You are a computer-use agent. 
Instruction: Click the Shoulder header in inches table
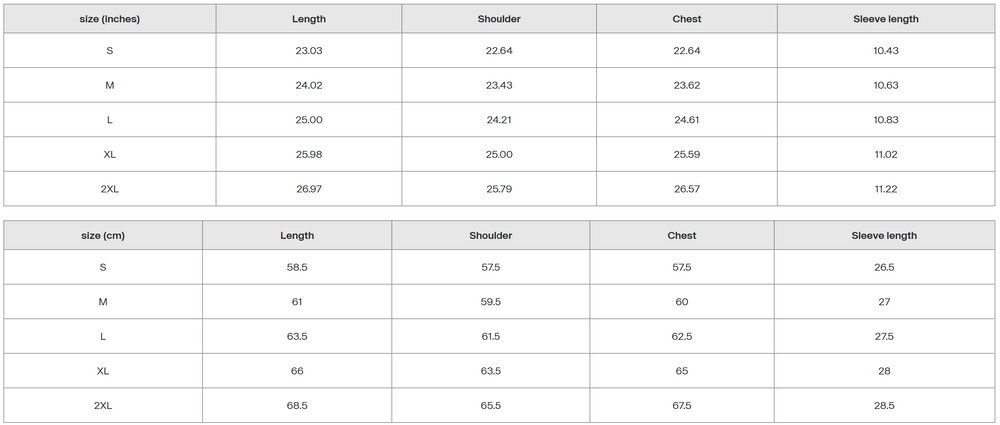coord(499,19)
